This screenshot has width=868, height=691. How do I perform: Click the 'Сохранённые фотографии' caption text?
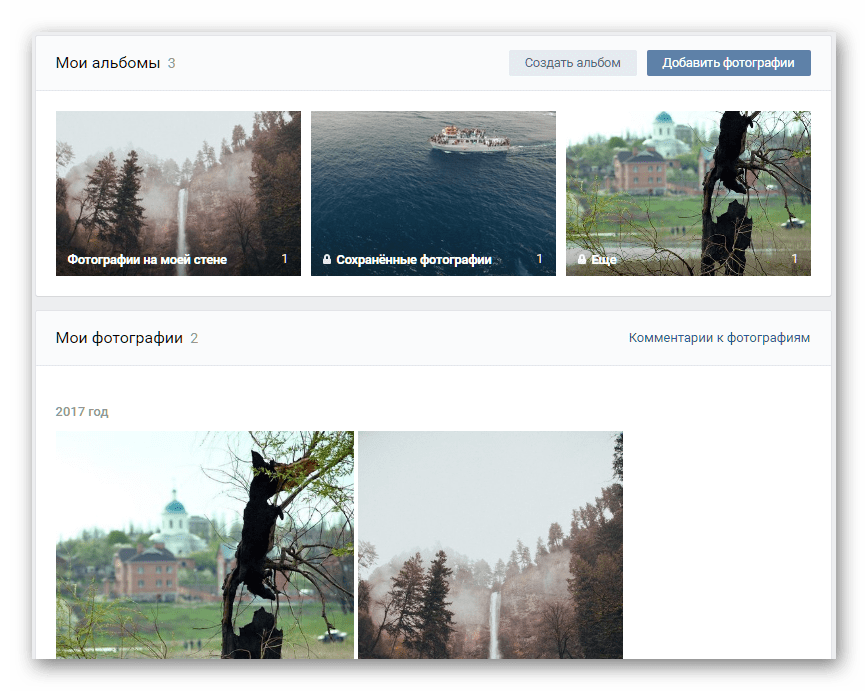click(414, 260)
